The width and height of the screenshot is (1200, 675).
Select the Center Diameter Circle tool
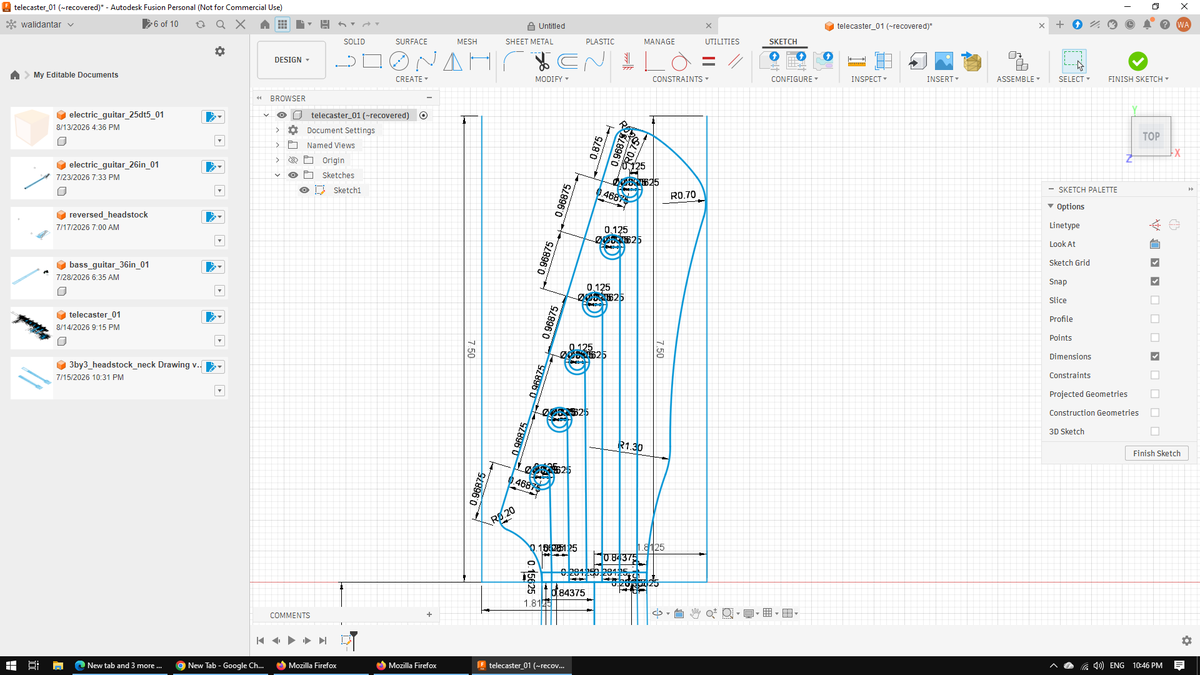[x=398, y=61]
